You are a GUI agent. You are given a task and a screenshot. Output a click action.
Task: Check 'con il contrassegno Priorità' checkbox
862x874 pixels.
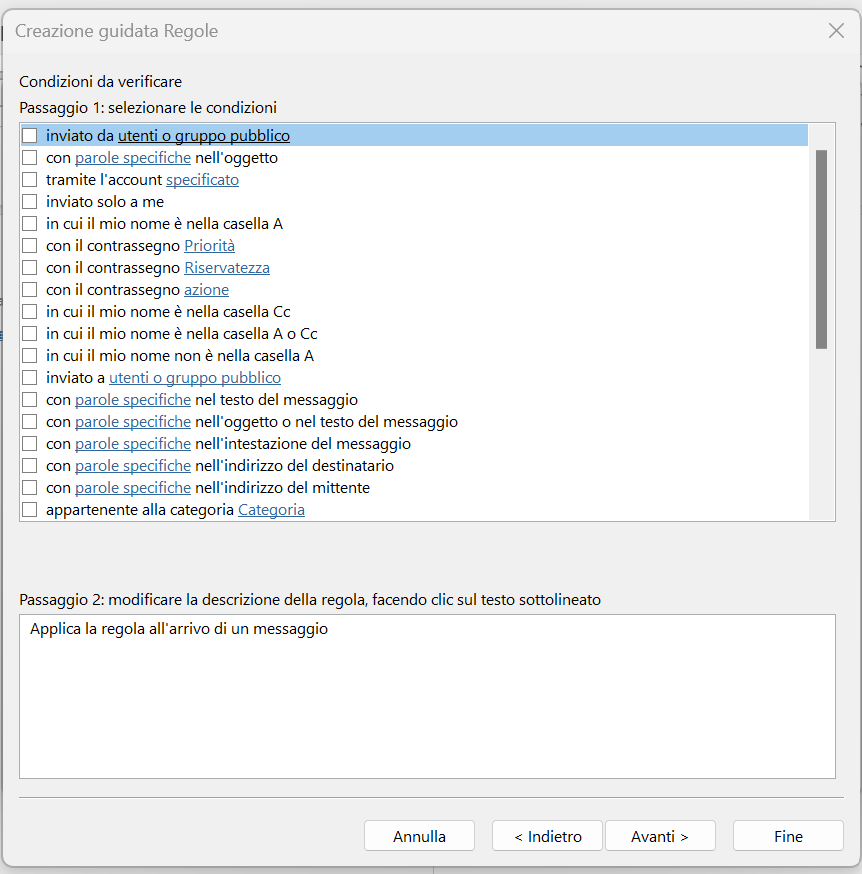point(30,245)
